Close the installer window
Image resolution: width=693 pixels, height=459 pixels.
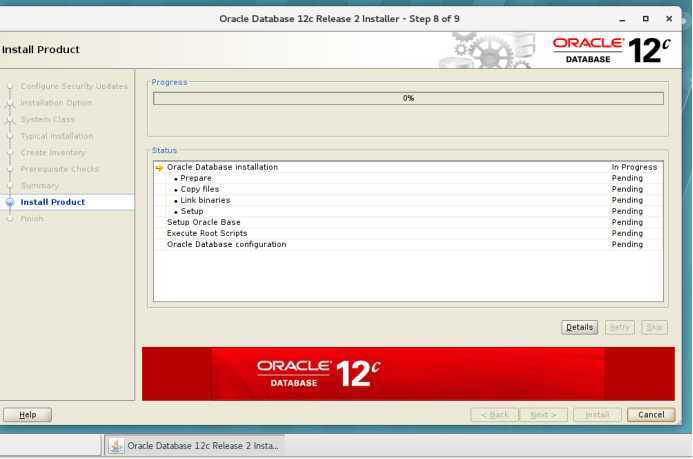[x=669, y=19]
